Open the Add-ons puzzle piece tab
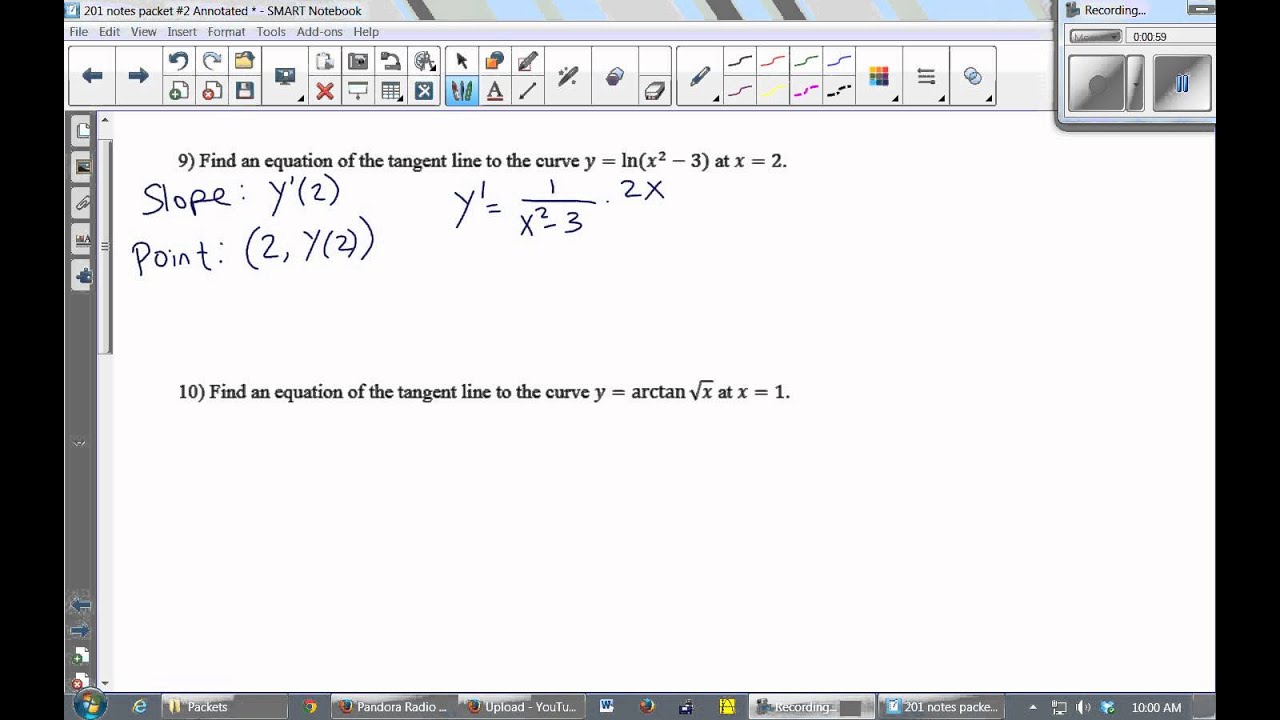This screenshot has width=1280, height=720. (x=82, y=276)
